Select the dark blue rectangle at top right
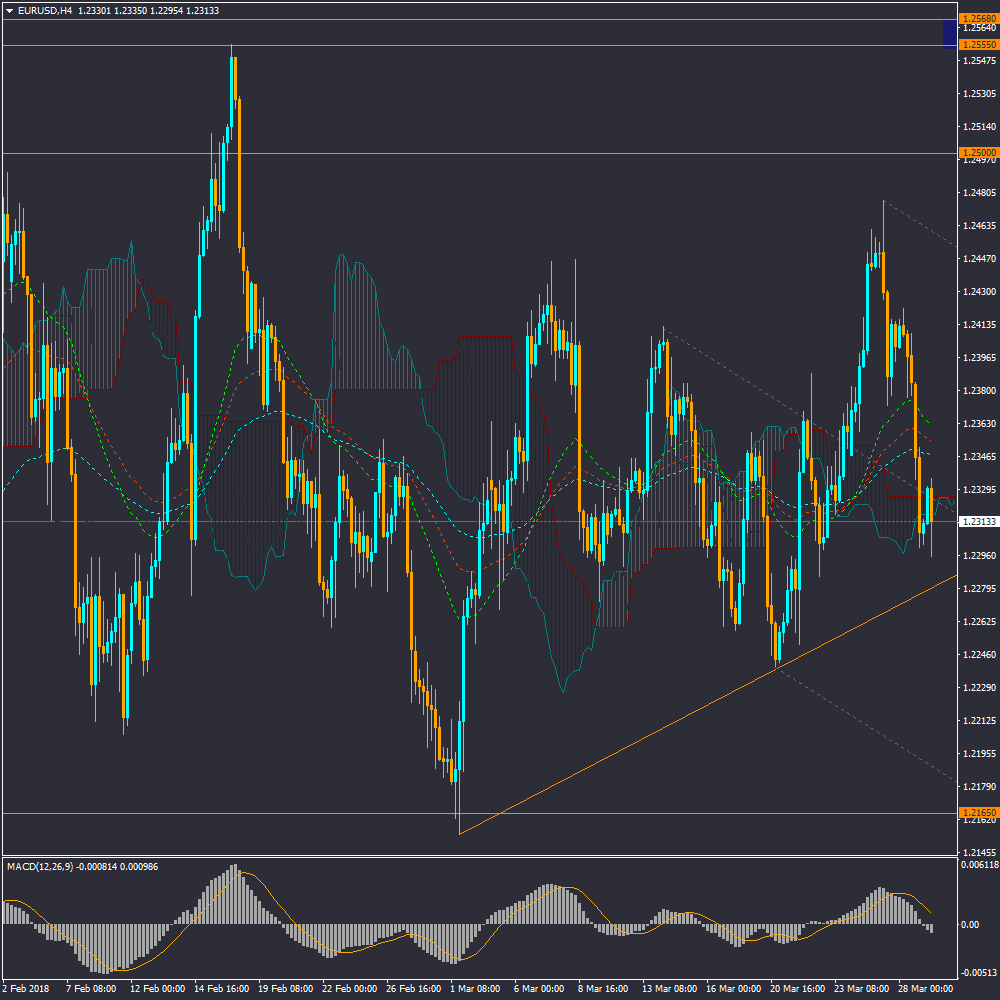This screenshot has width=1000, height=1000. 949,33
